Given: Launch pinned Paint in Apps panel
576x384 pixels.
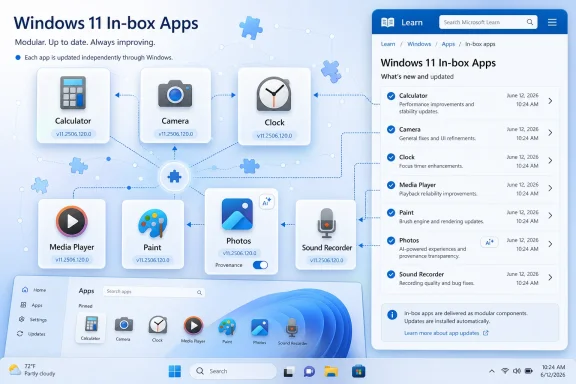Looking at the screenshot, I should tap(227, 330).
